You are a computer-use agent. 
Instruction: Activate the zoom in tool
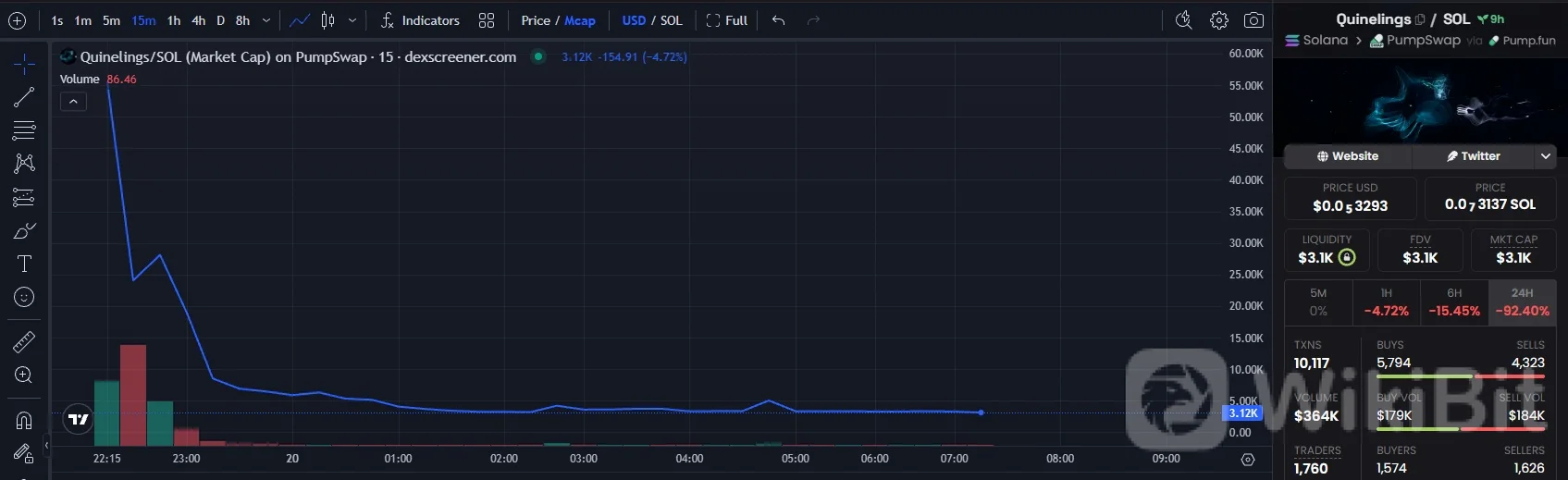coord(24,375)
